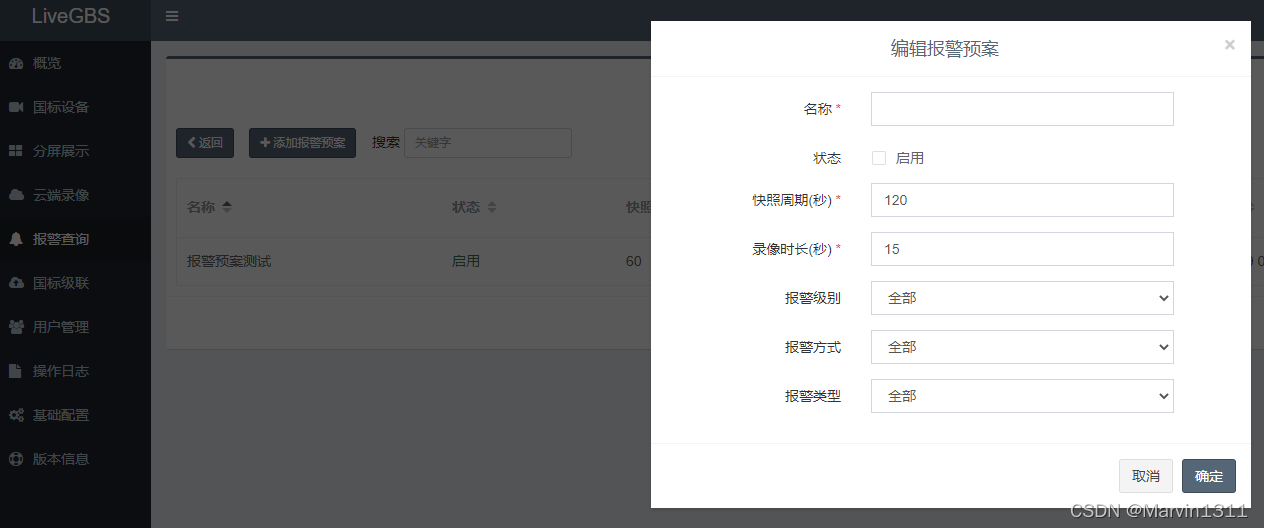1264x528 pixels.
Task: Focus the 名称 input field
Action: [1022, 109]
